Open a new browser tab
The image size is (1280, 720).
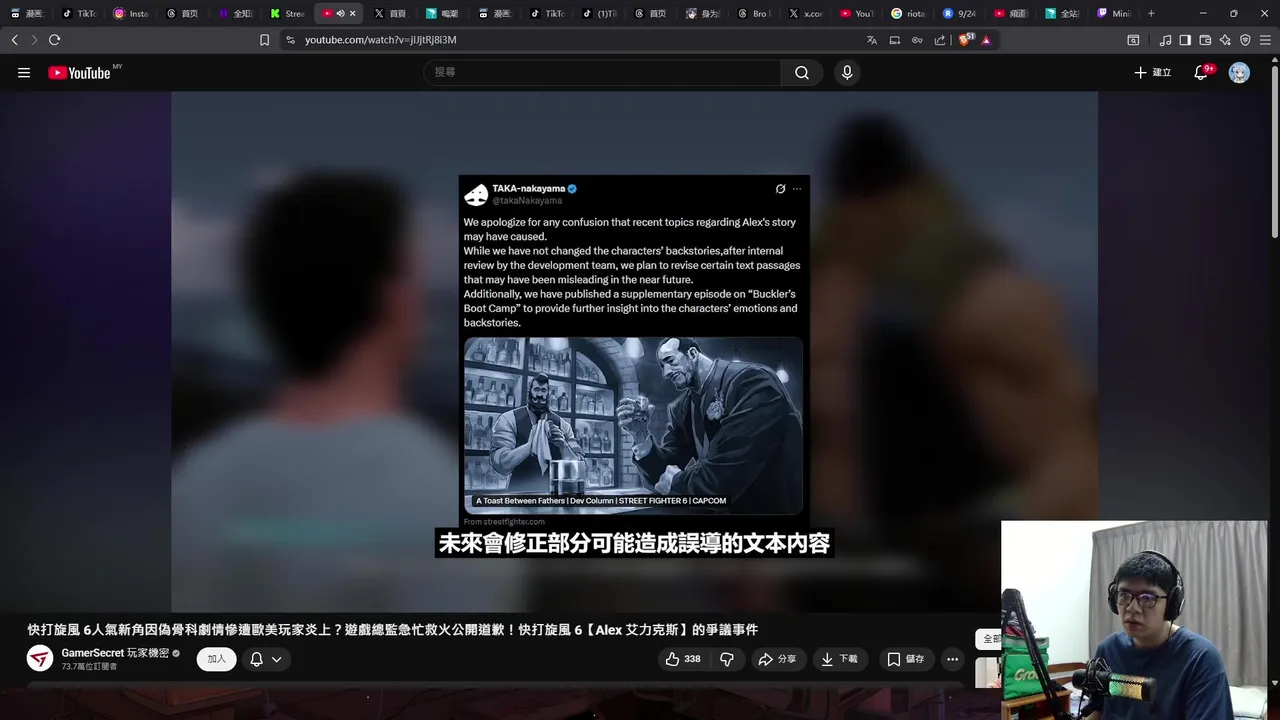[x=1151, y=14]
